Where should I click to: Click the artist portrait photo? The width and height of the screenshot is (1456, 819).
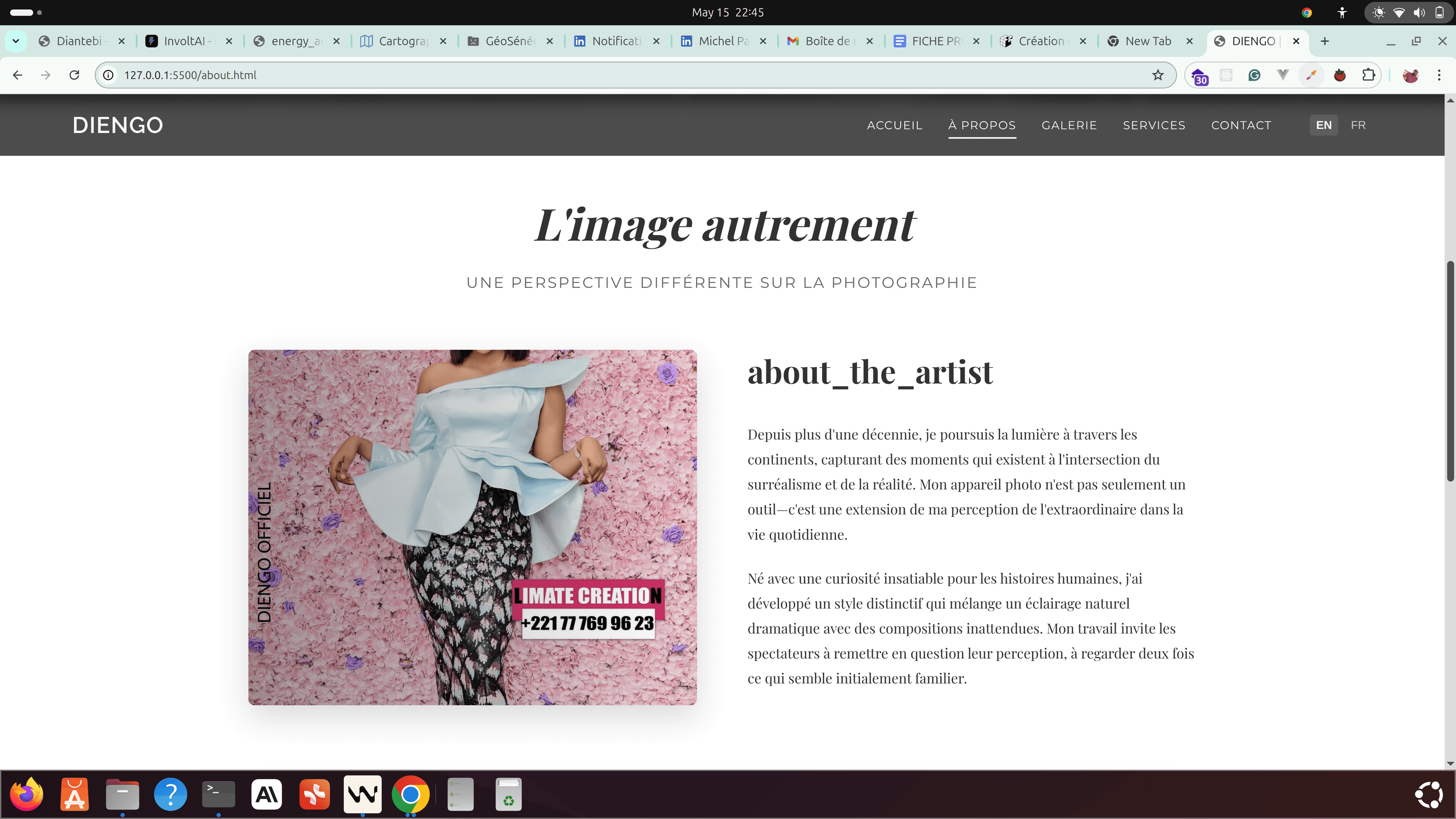point(472,527)
